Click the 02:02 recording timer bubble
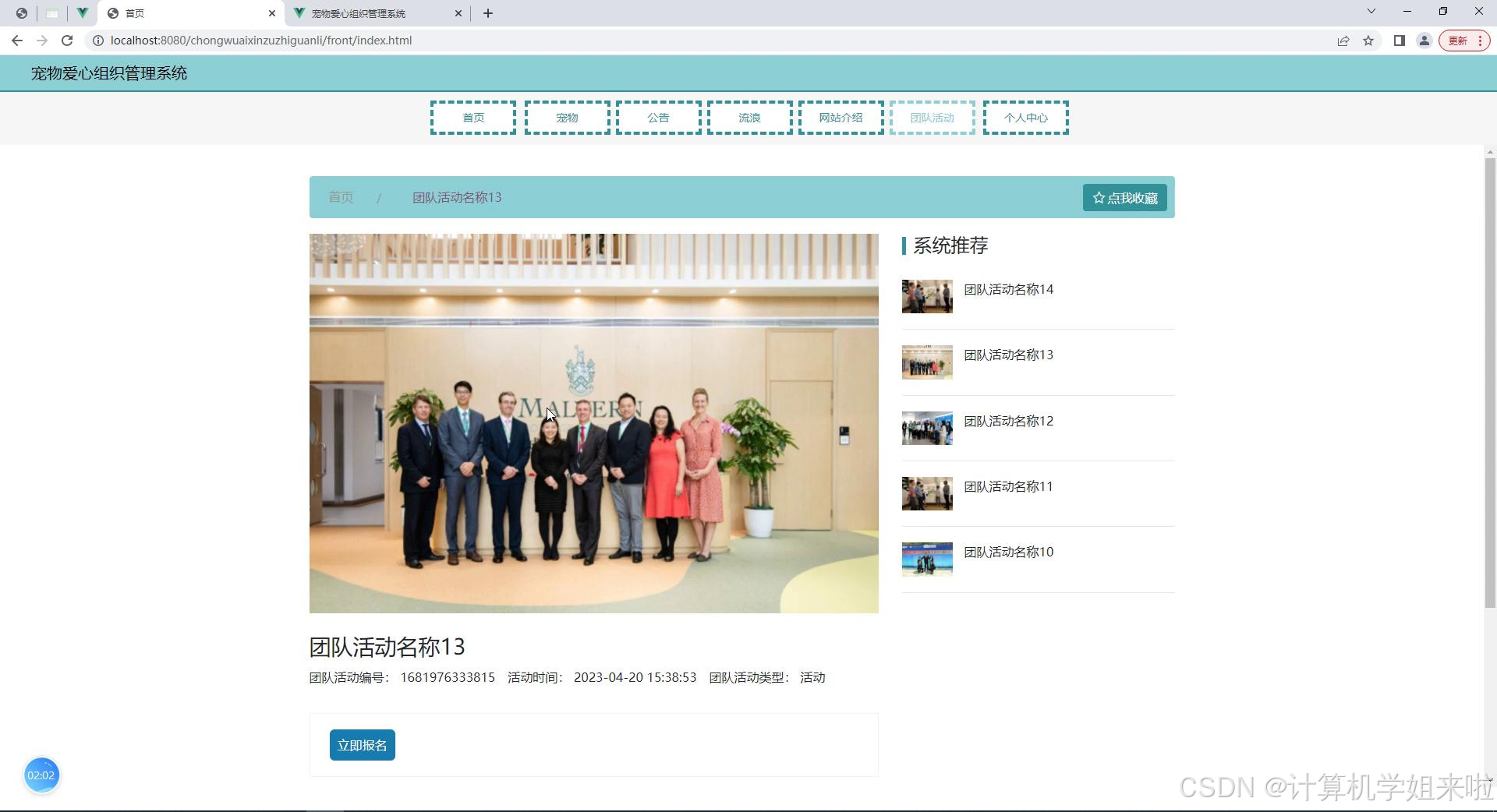This screenshot has width=1497, height=812. 41,775
